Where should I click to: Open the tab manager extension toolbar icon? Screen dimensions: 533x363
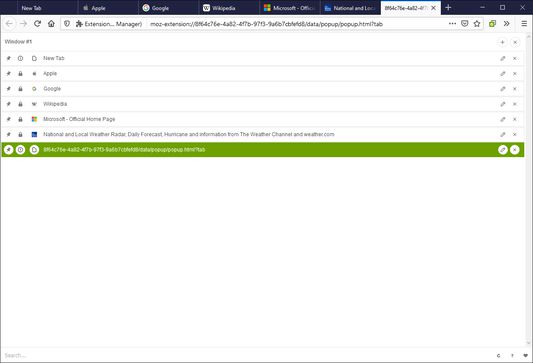(492, 24)
